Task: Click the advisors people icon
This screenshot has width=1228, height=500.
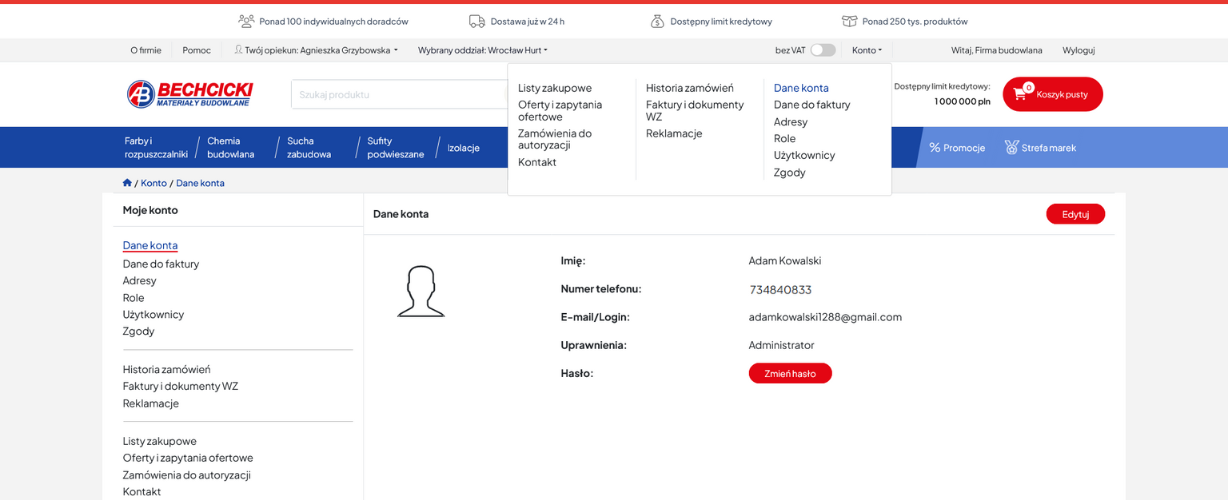Action: (246, 21)
